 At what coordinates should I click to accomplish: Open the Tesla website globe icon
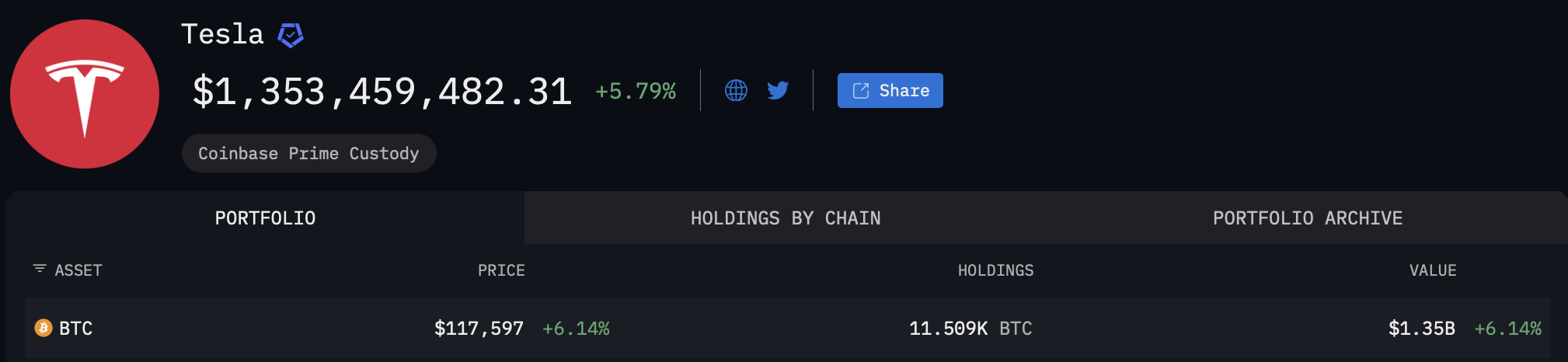tap(736, 91)
